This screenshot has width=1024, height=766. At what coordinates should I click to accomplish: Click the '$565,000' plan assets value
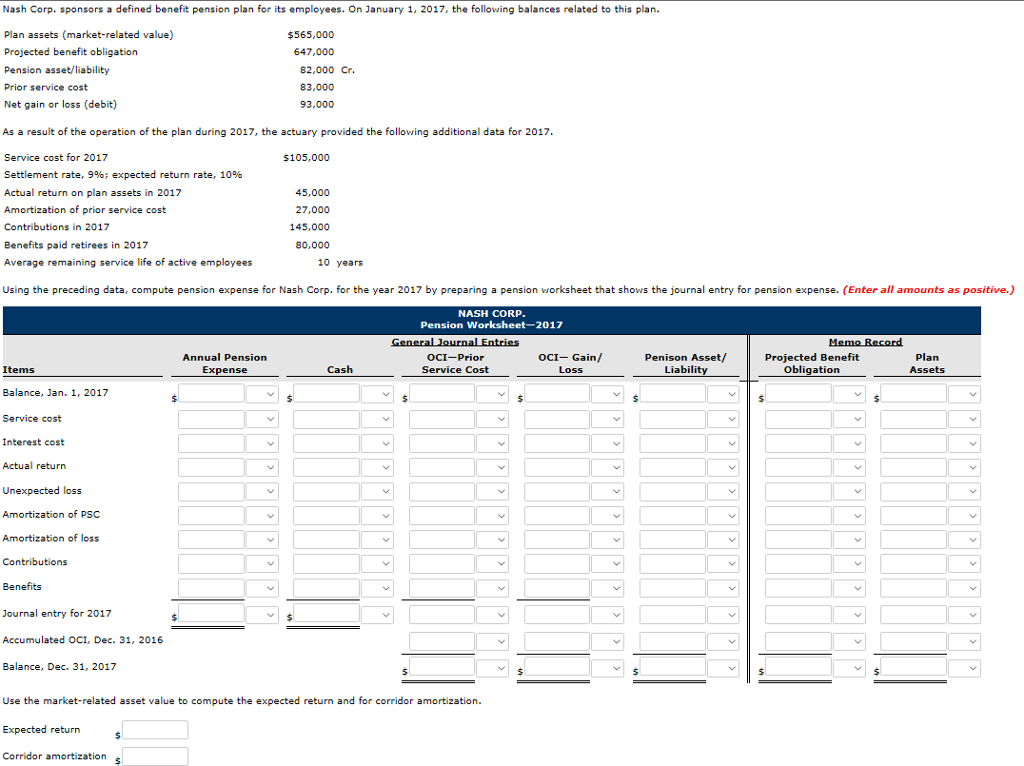311,35
